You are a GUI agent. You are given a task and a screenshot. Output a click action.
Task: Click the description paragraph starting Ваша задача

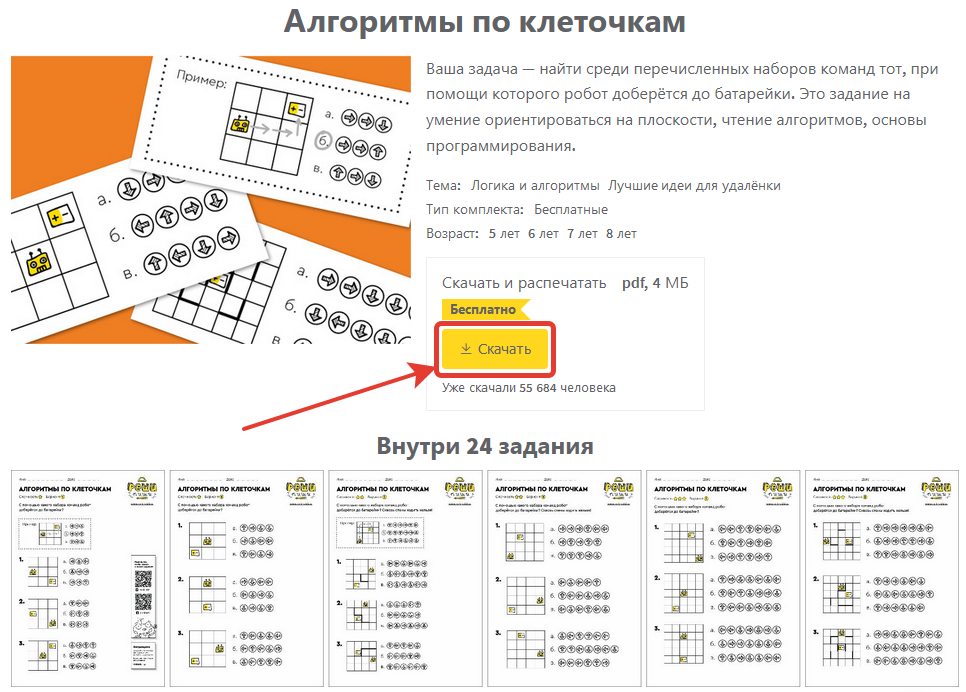pos(682,107)
